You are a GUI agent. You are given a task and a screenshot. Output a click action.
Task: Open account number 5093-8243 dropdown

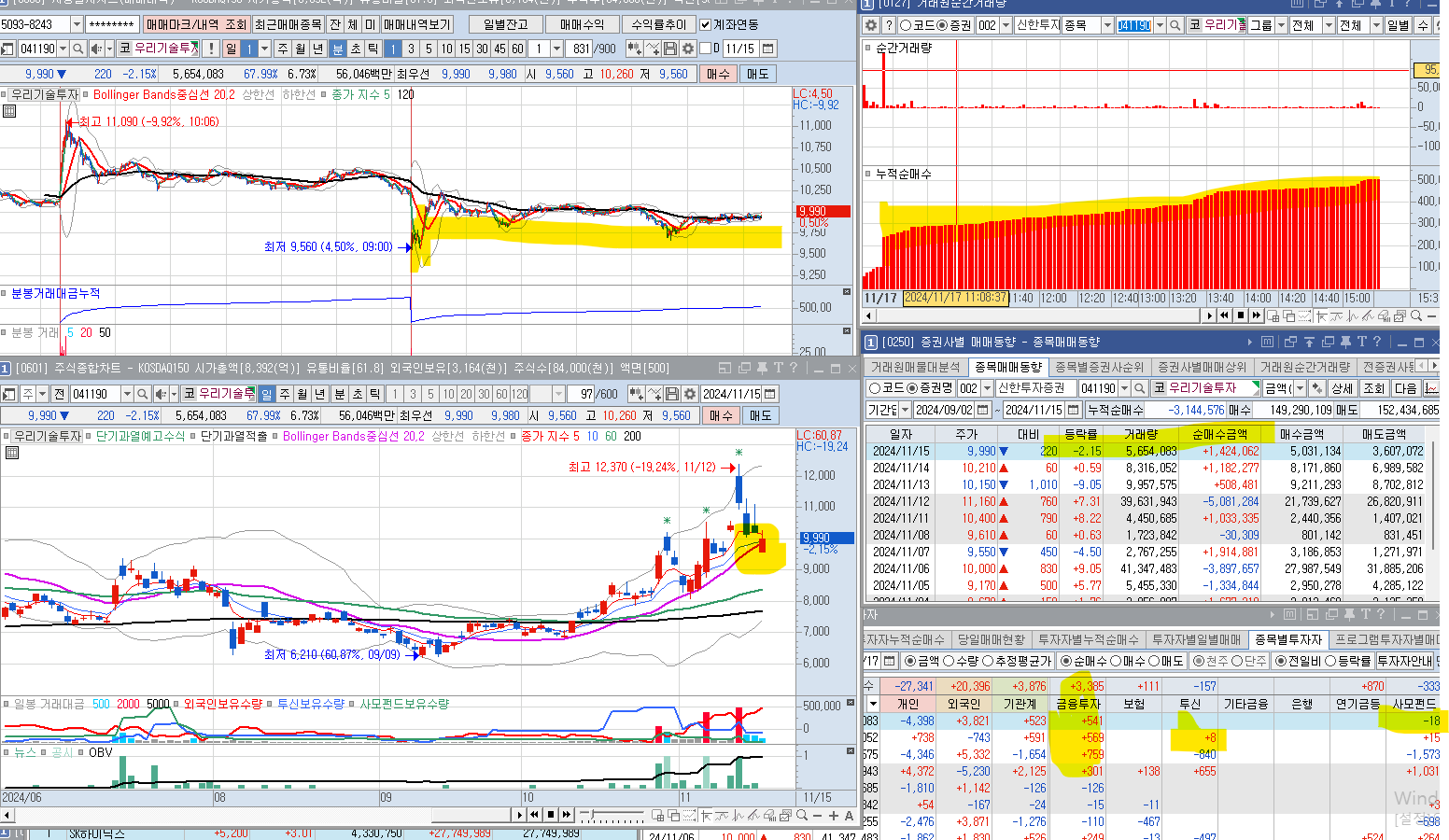[x=77, y=24]
